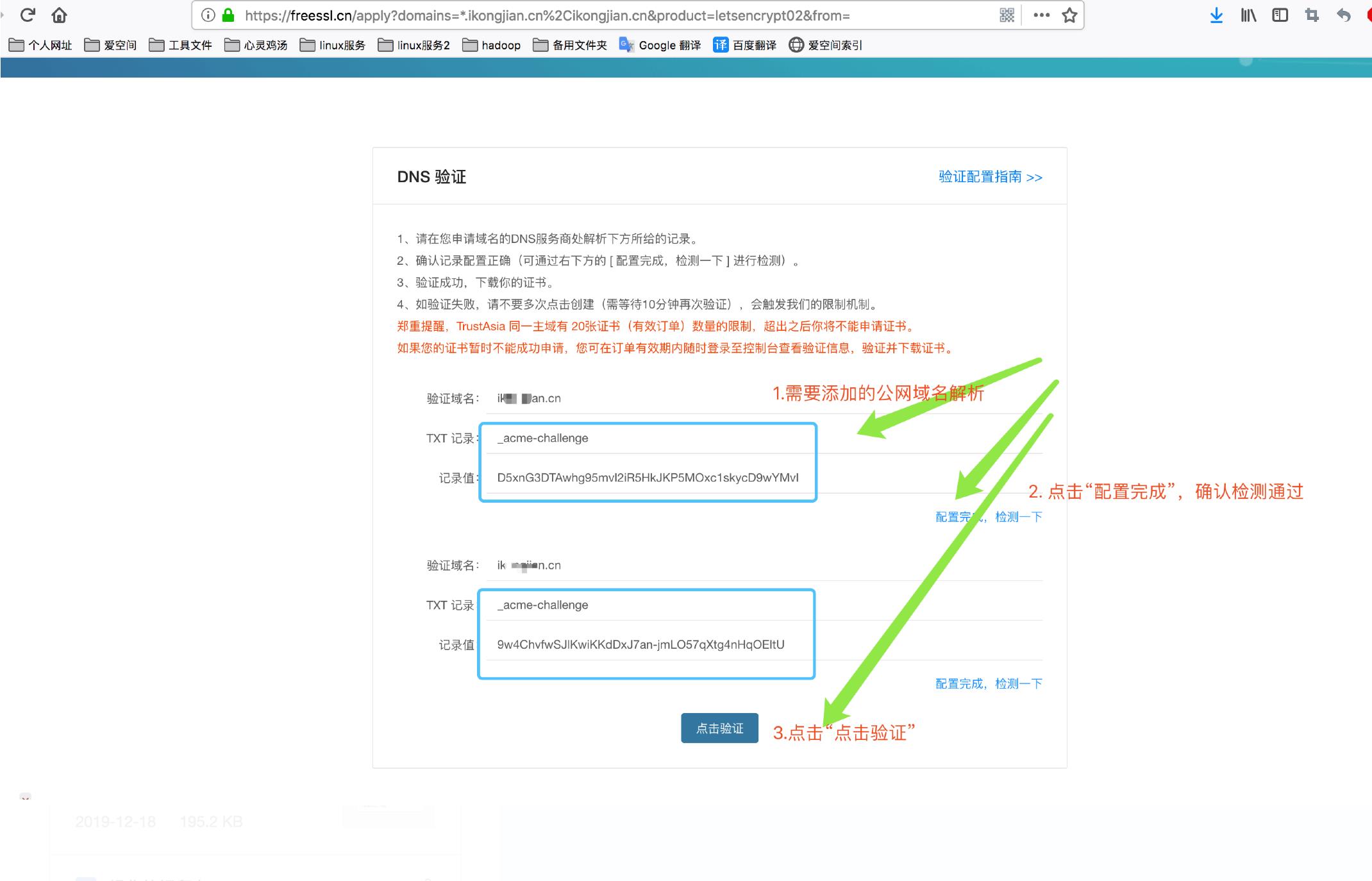Activate the screenshot crop icon
This screenshot has width=1372, height=881.
pos(1312,15)
